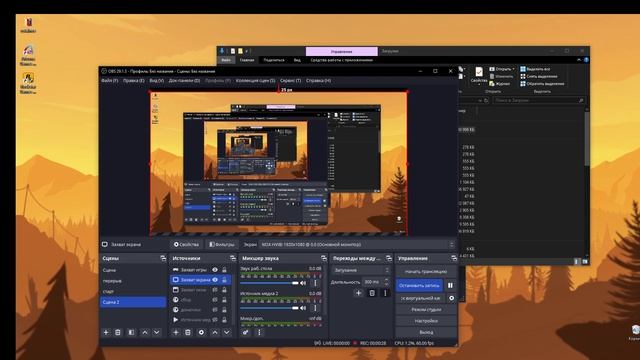
Task: Expand Открыть dropdown in Explorer ribbon
Action: tap(513, 69)
